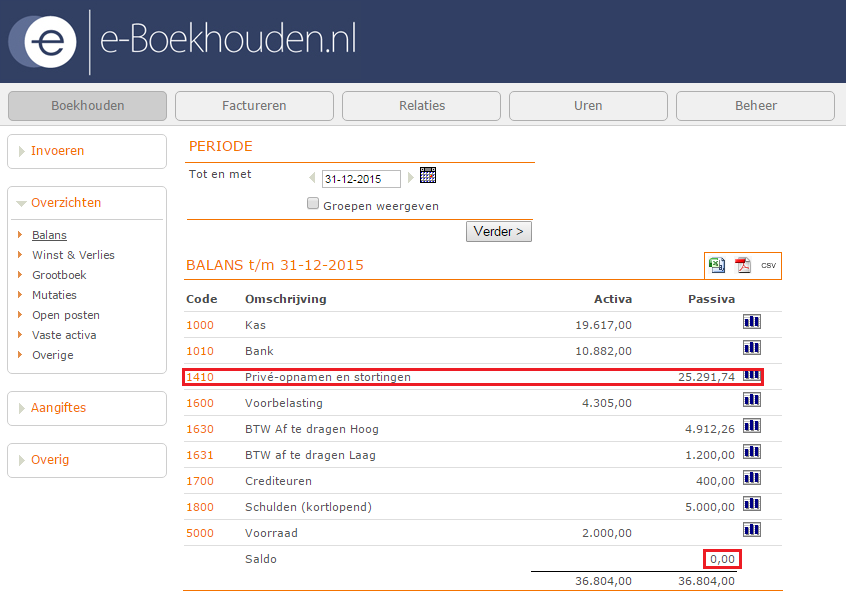This screenshot has width=846, height=598.
Task: View the graph for the Bank account
Action: [x=751, y=348]
